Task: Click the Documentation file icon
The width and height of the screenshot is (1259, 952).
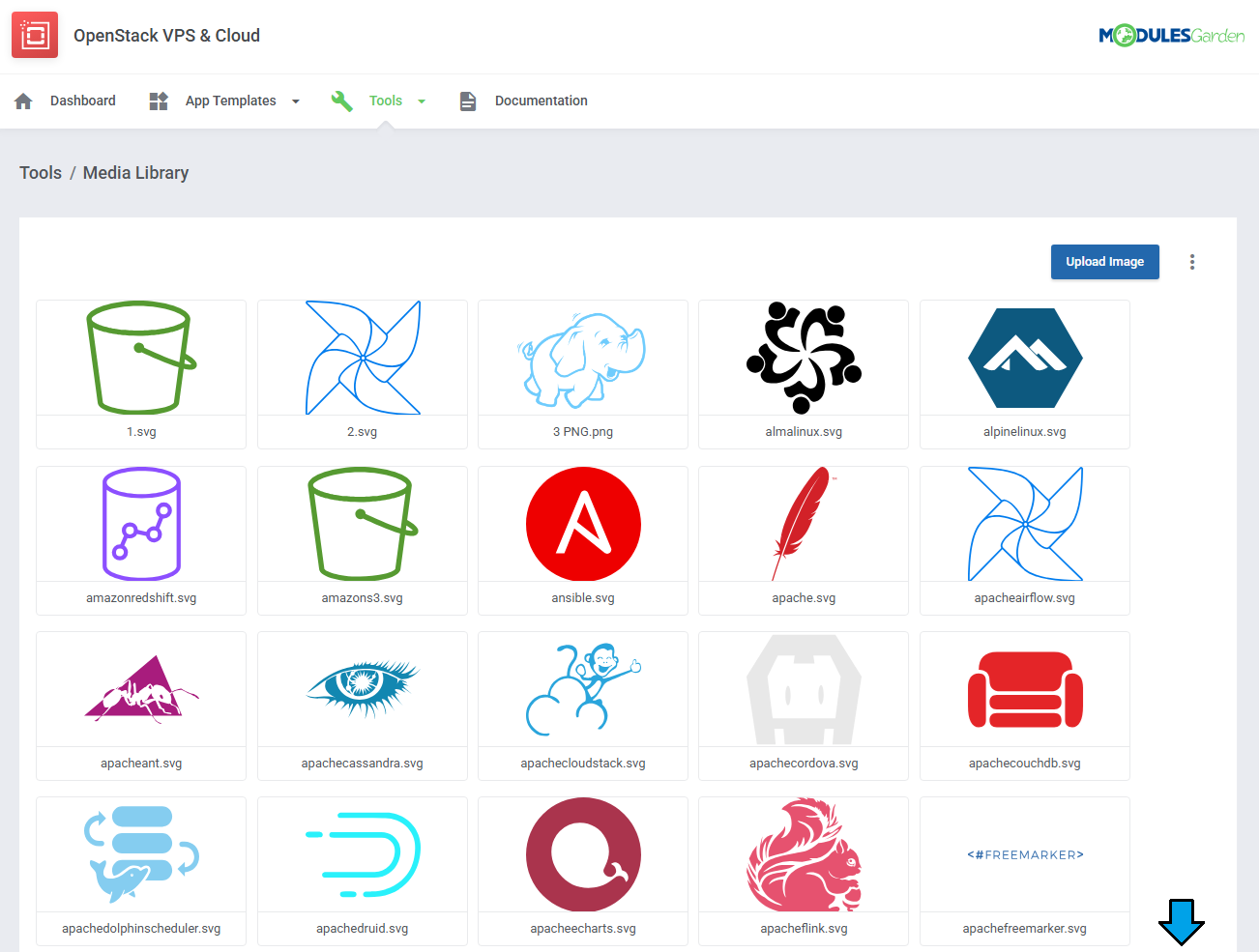Action: pos(468,101)
